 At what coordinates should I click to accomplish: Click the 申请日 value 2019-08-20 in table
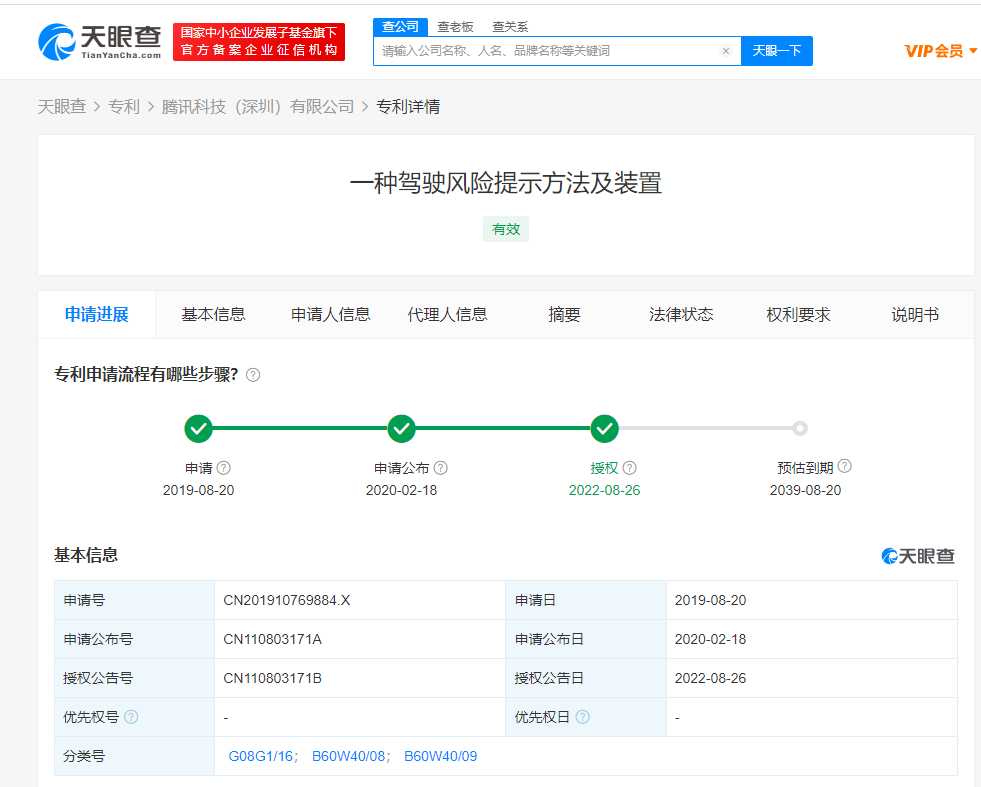(710, 601)
